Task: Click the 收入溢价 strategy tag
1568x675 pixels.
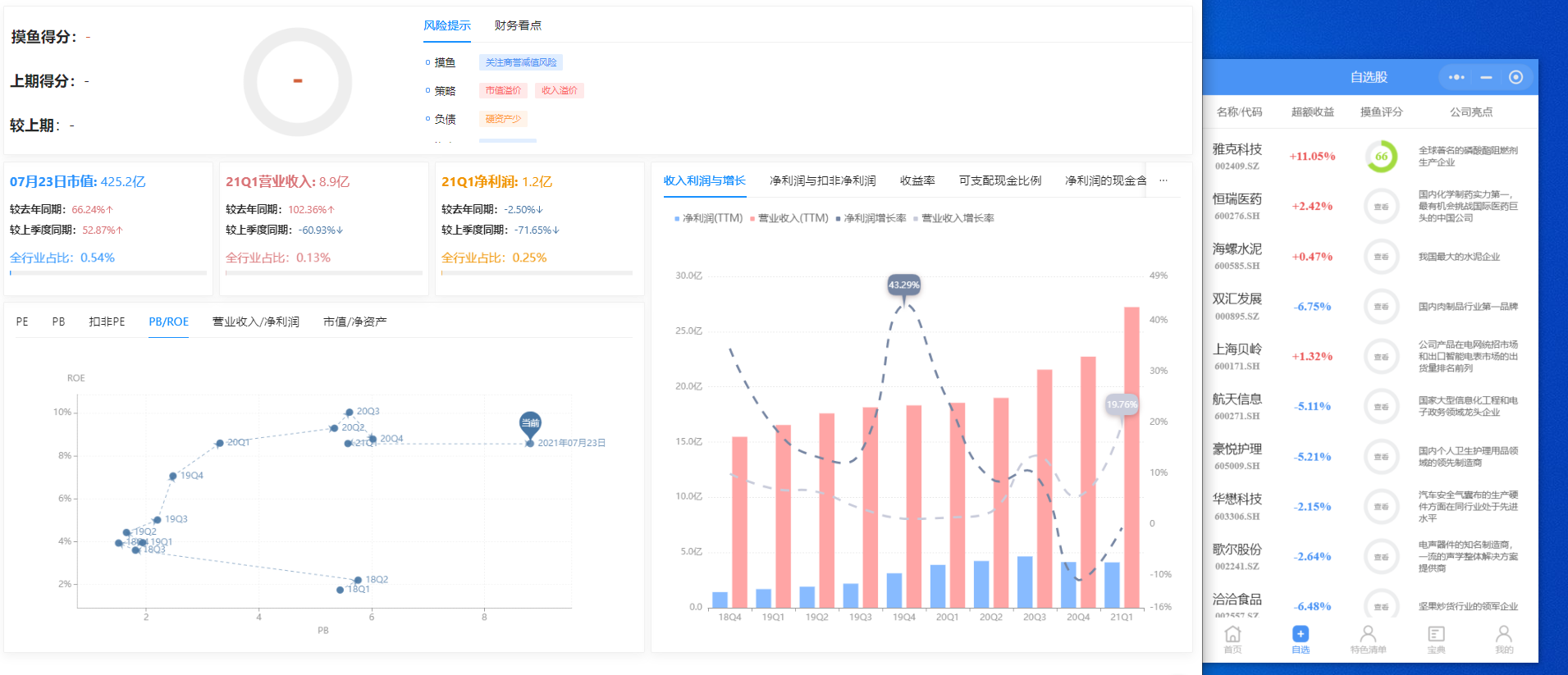Action: (560, 90)
